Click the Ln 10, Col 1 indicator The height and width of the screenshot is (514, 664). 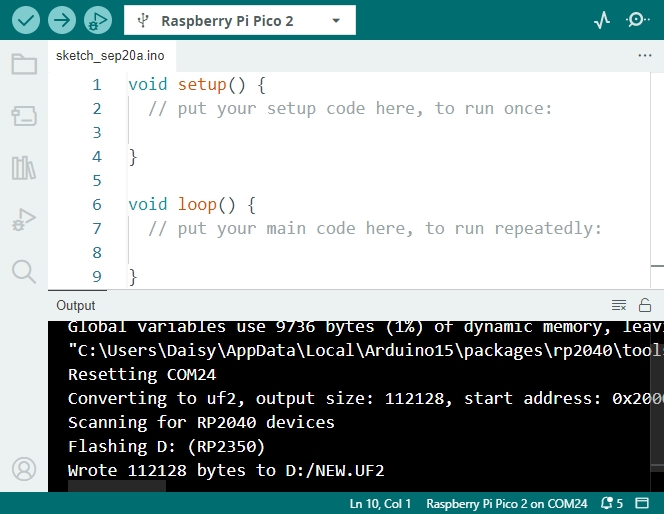[x=380, y=503]
